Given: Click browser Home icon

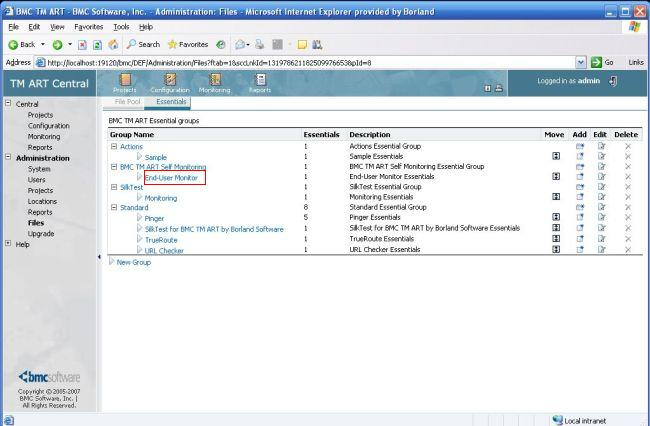Looking at the screenshot, I should tap(113, 44).
